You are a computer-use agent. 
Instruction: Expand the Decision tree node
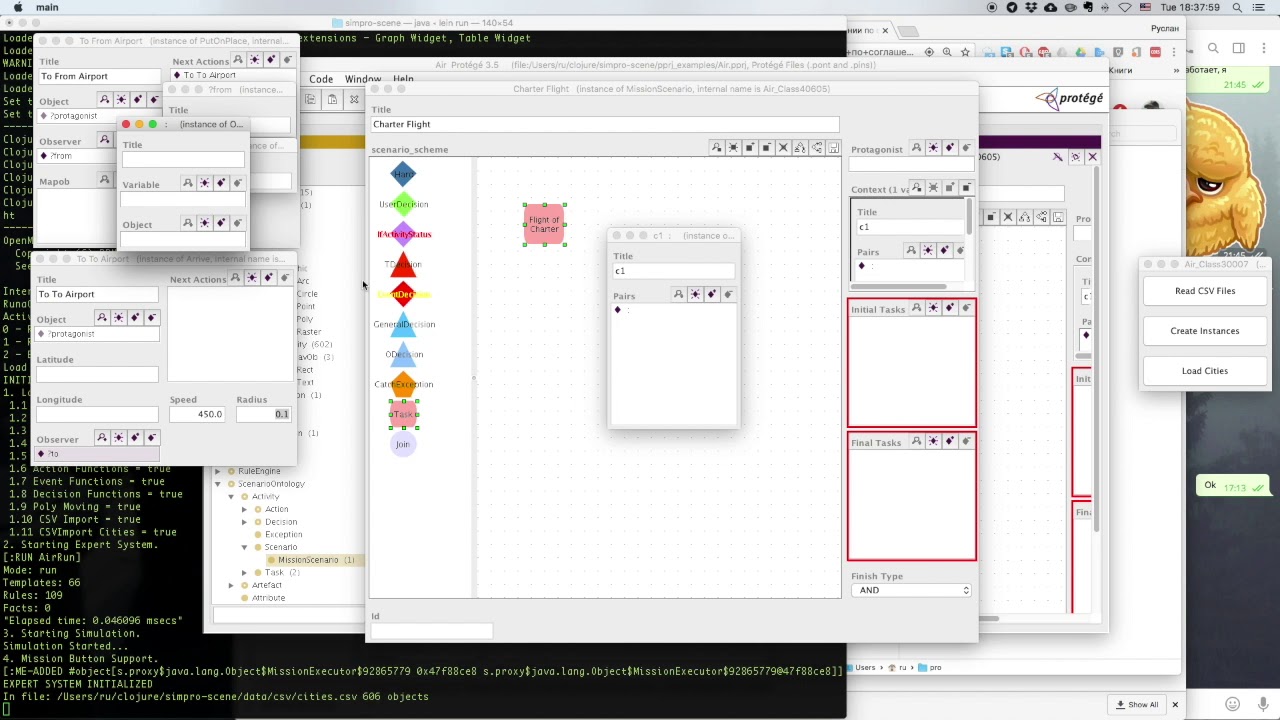(244, 522)
